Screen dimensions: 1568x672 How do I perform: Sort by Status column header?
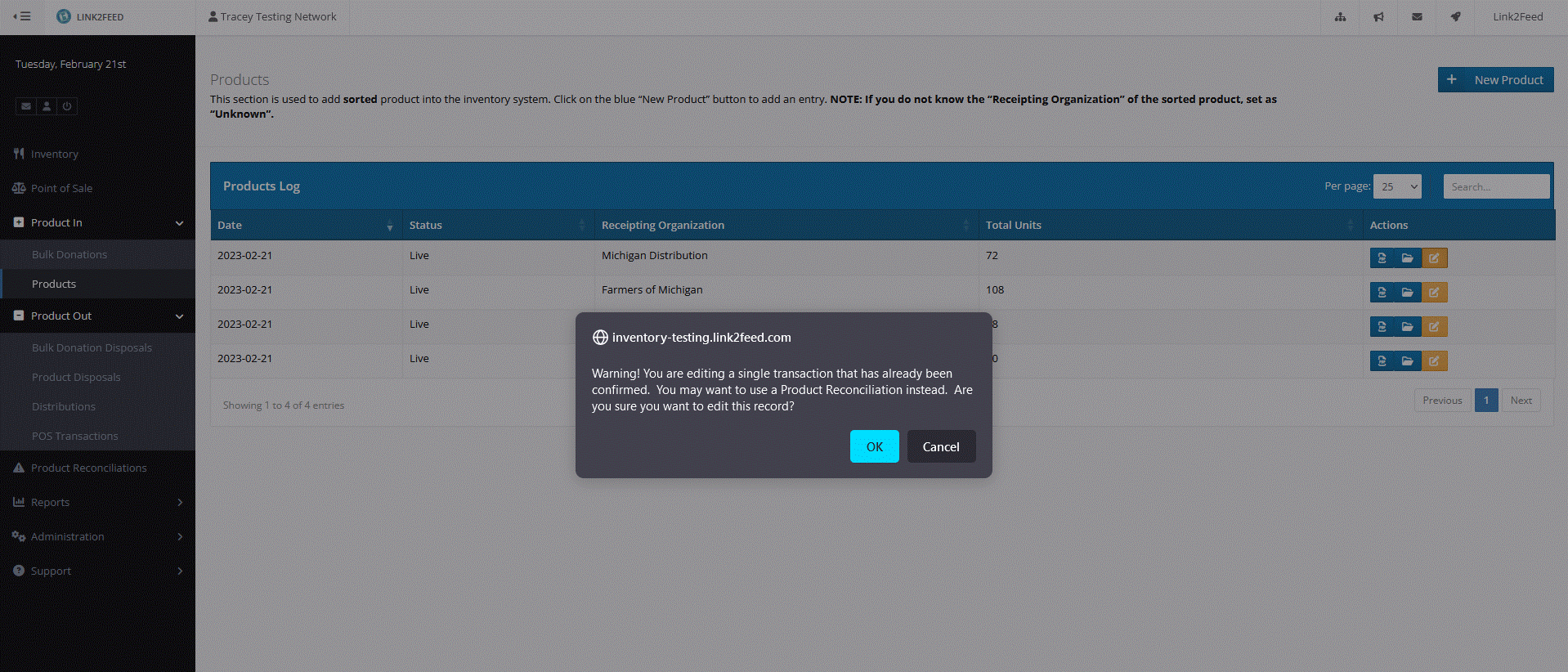click(498, 225)
